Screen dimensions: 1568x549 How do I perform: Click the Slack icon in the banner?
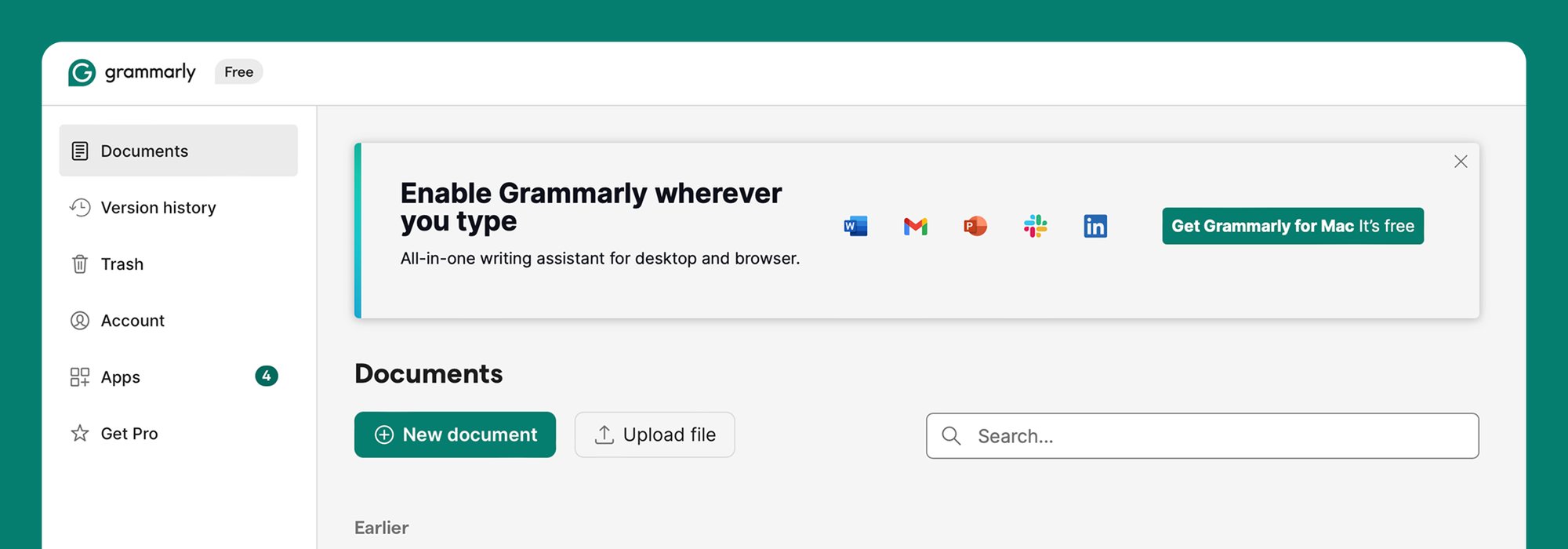(x=1035, y=226)
